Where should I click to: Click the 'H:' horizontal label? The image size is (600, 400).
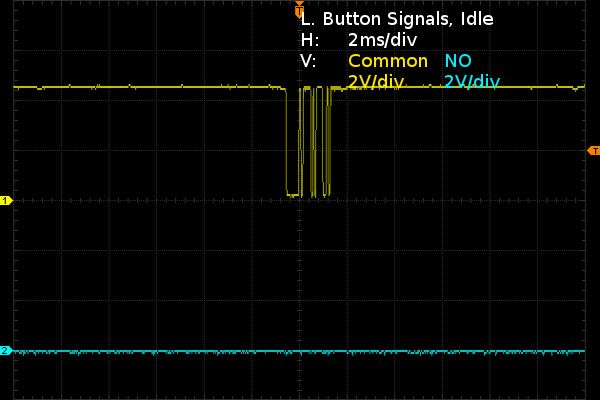[x=310, y=40]
